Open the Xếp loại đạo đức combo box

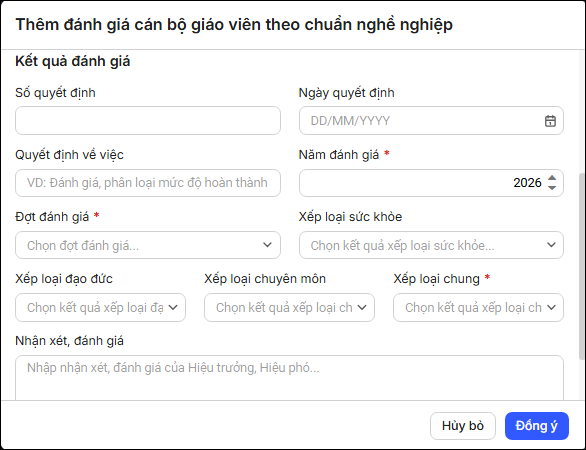pyautogui.click(x=101, y=307)
